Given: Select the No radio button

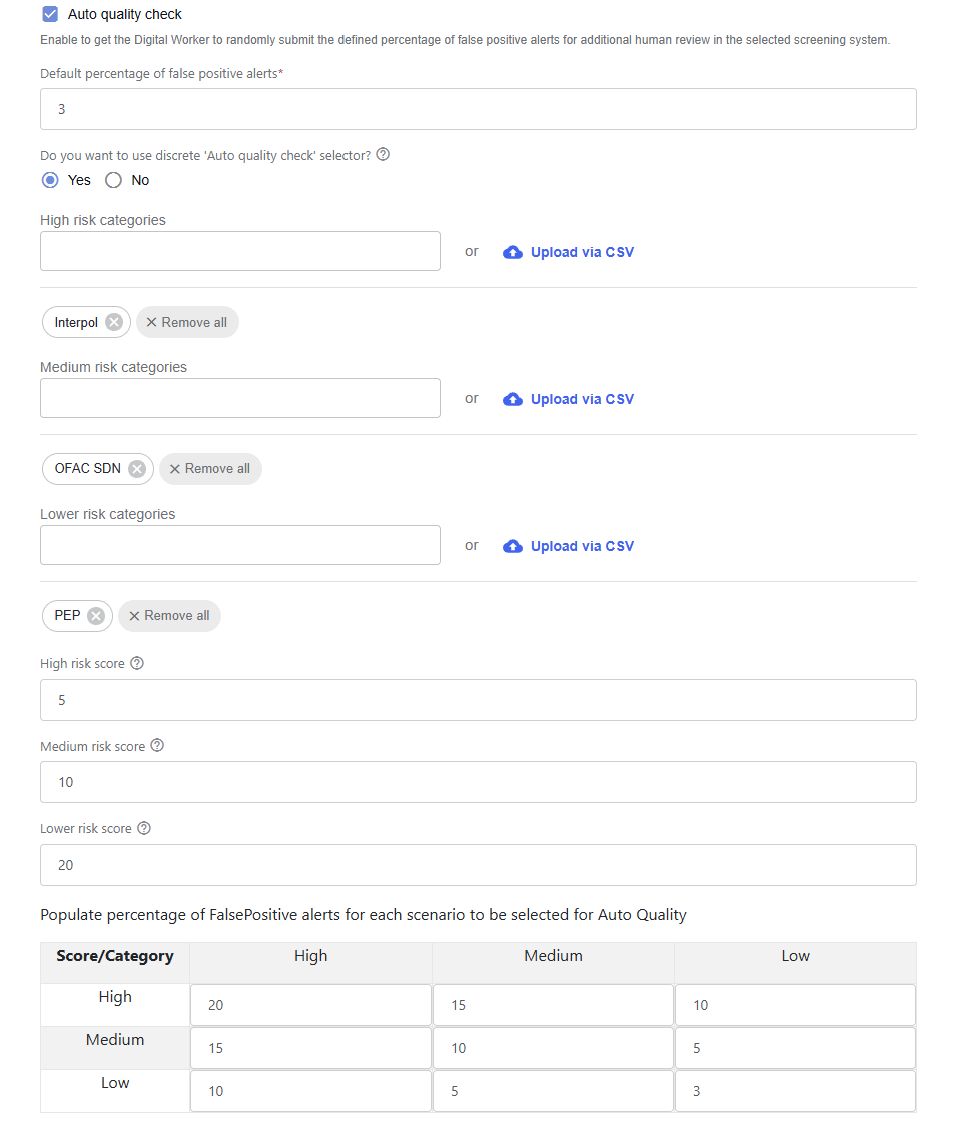Looking at the screenshot, I should pyautogui.click(x=114, y=180).
